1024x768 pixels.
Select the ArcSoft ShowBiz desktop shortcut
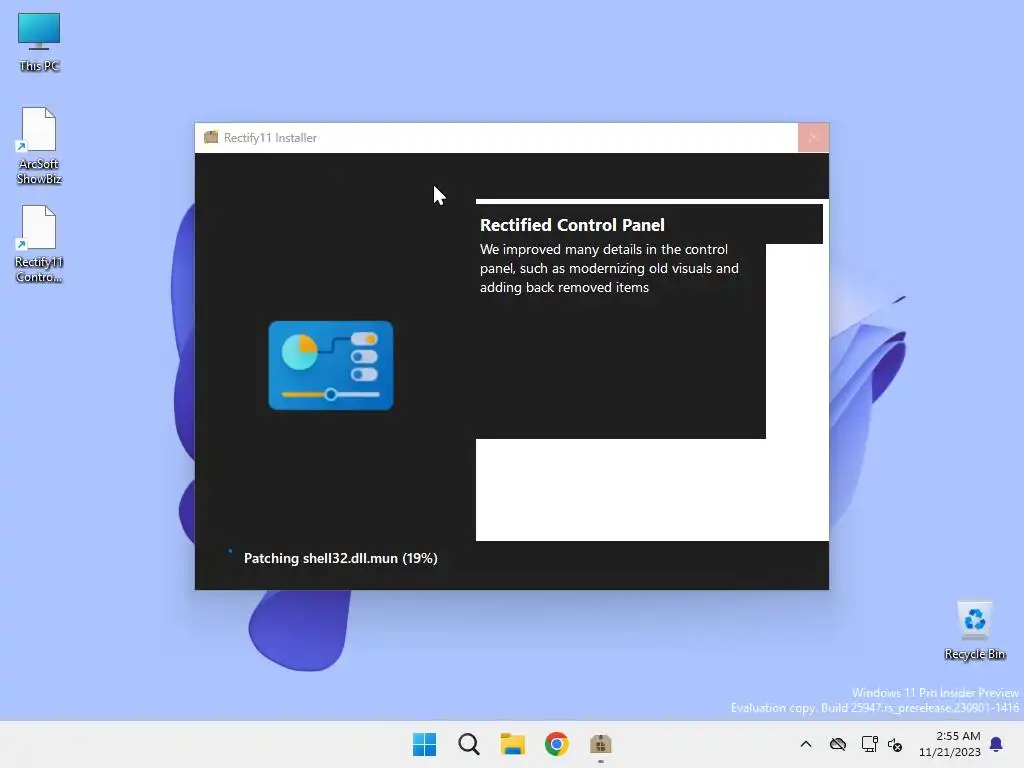39,146
